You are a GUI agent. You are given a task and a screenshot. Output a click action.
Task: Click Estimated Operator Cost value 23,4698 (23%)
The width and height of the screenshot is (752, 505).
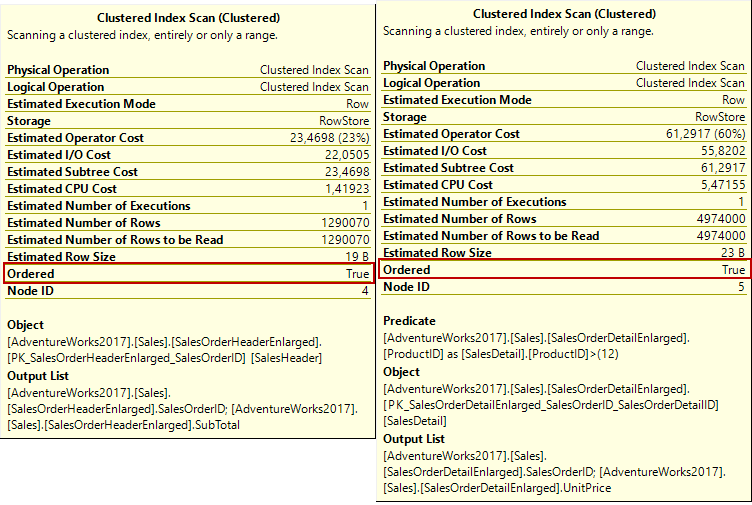329,138
